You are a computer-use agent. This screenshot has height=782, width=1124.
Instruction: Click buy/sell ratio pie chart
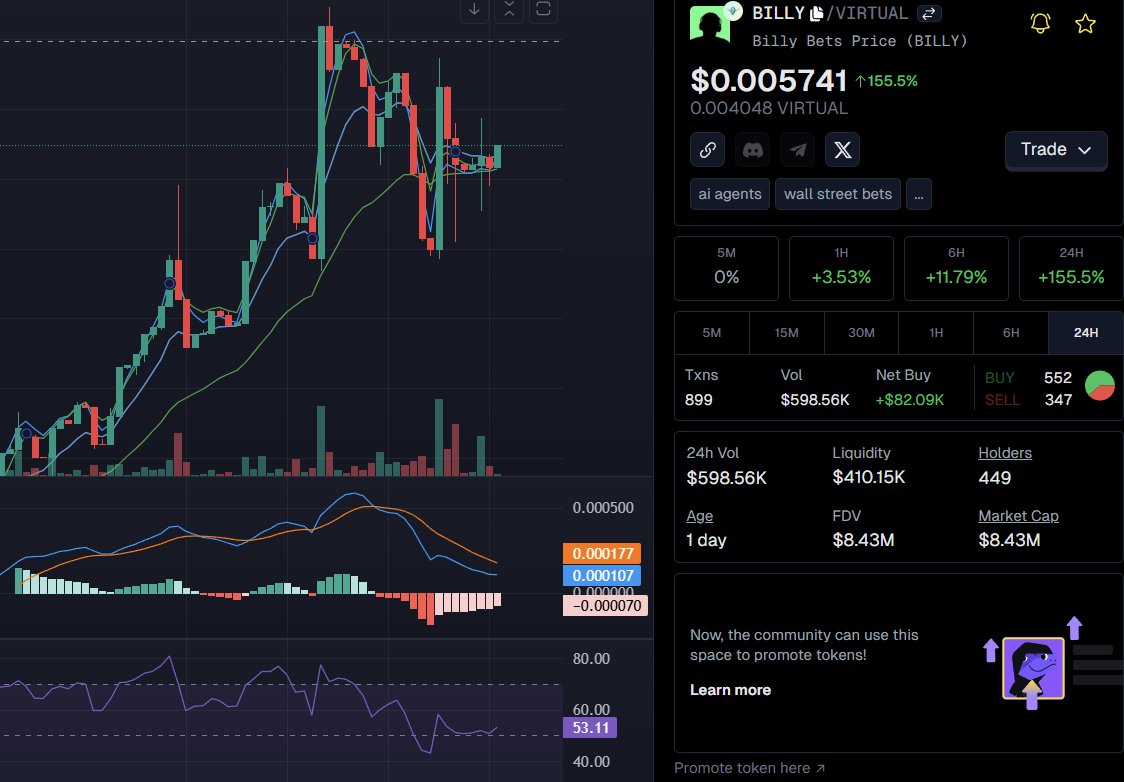(x=1100, y=386)
